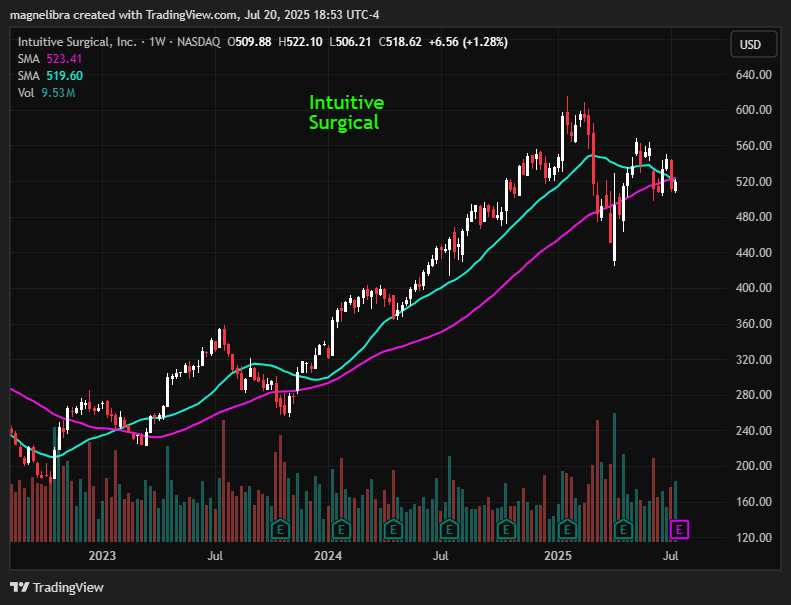Click the 560.00 price axis label
Screen dimensions: 791x605
[x=754, y=146]
